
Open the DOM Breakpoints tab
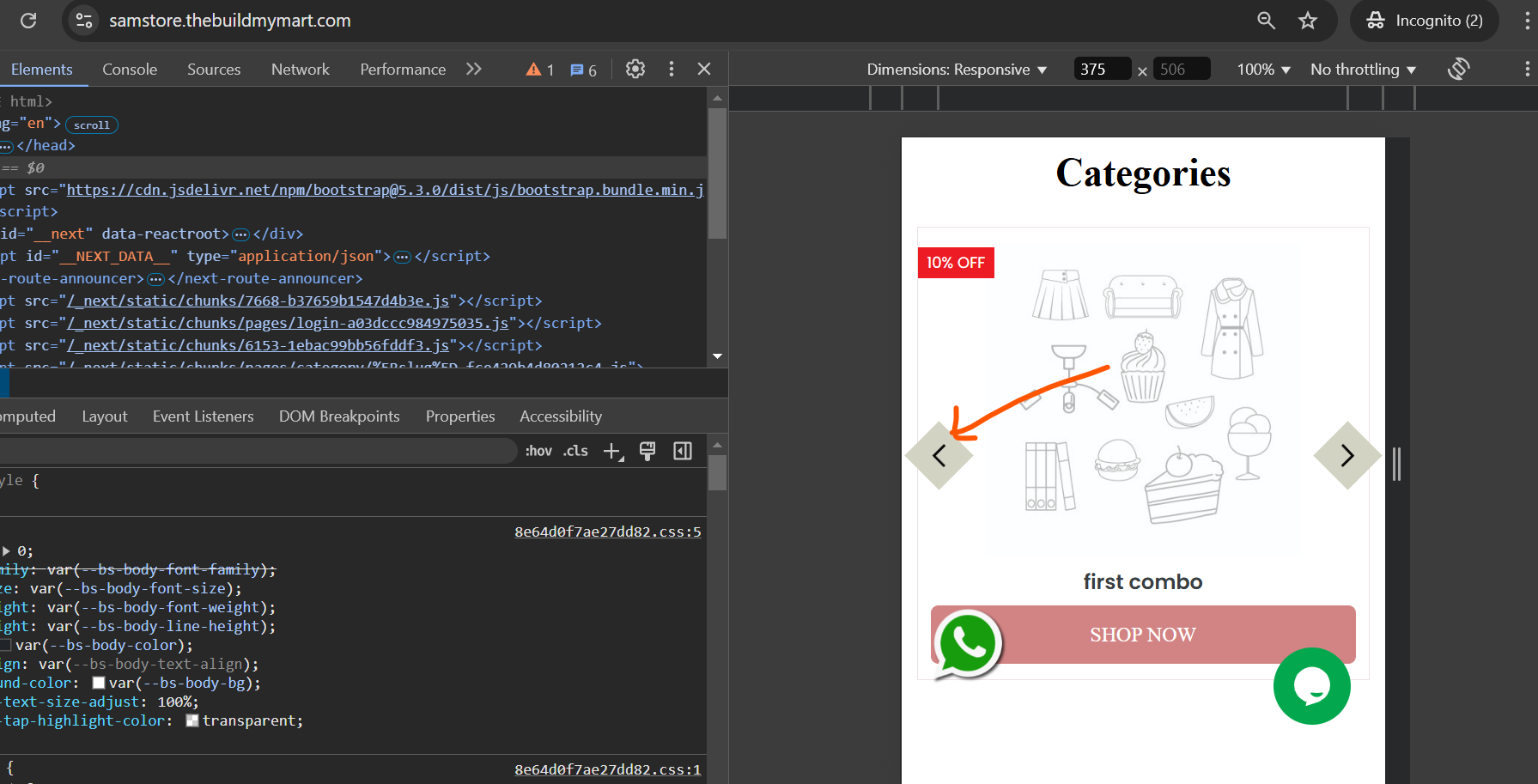[x=339, y=416]
